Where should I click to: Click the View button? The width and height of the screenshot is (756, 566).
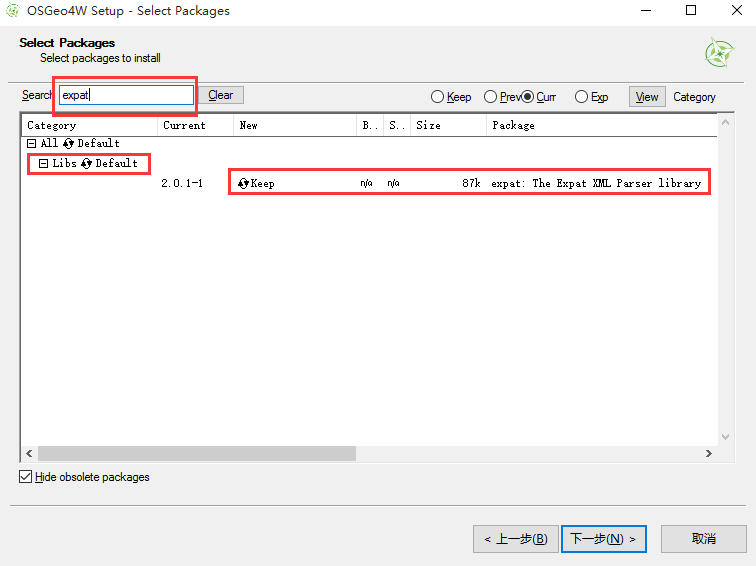[647, 97]
